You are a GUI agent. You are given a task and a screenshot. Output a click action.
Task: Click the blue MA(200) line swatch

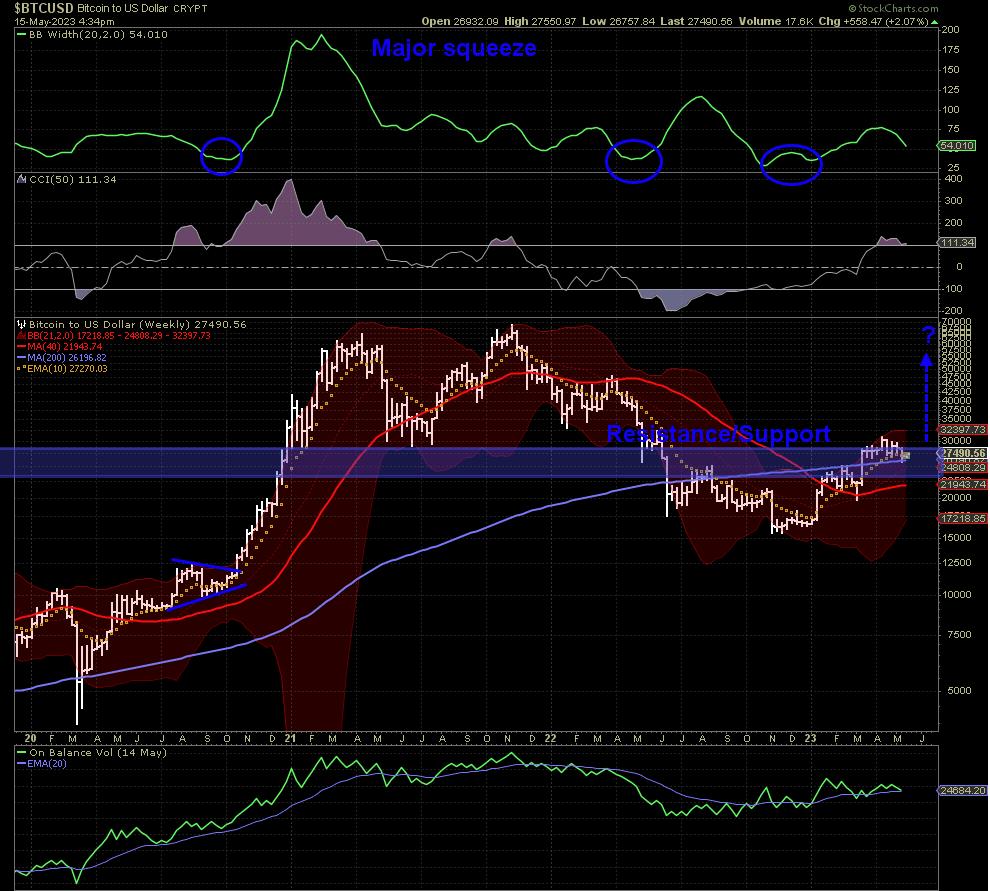(x=21, y=358)
